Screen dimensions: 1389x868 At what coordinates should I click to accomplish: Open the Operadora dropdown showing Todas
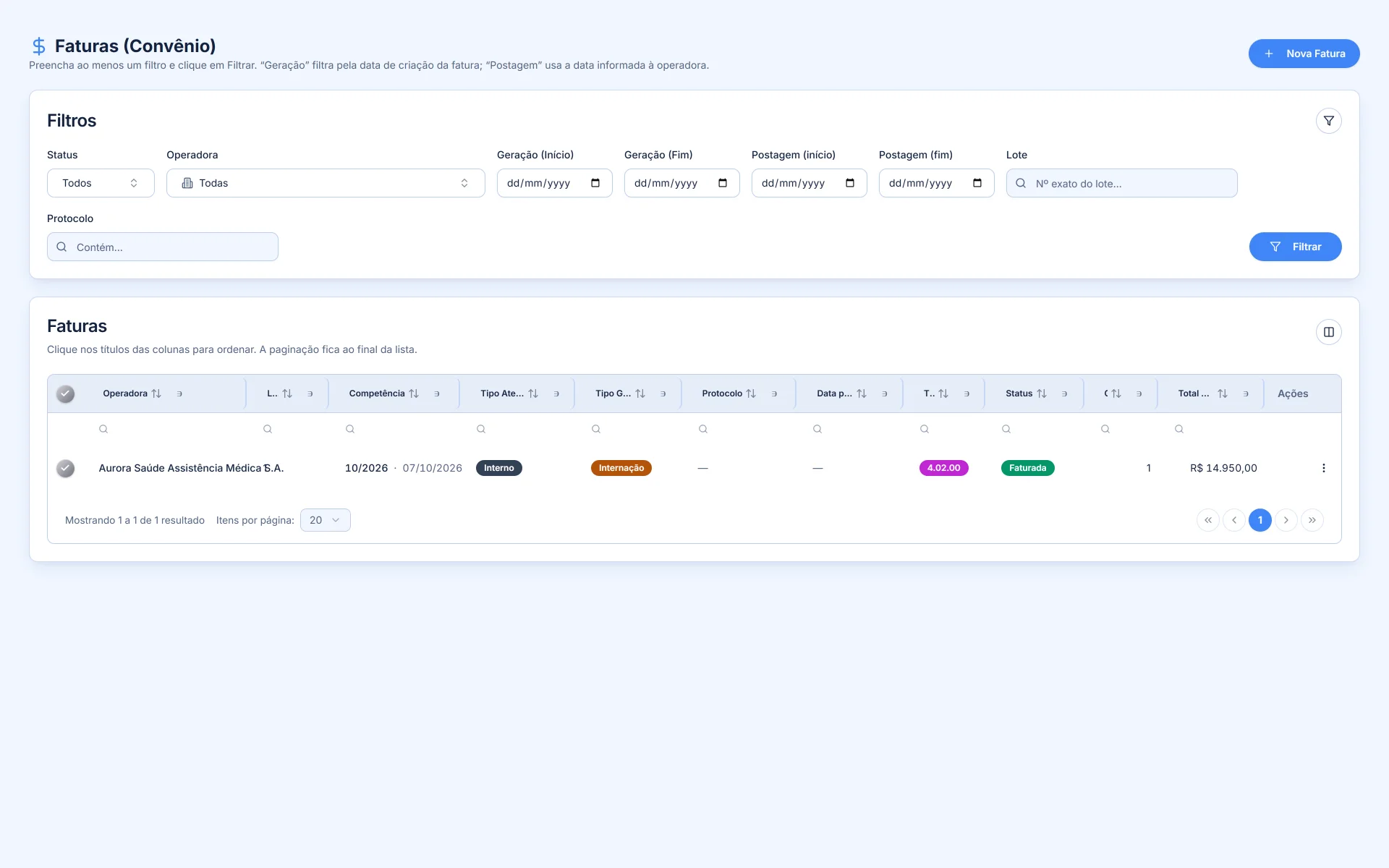point(326,183)
